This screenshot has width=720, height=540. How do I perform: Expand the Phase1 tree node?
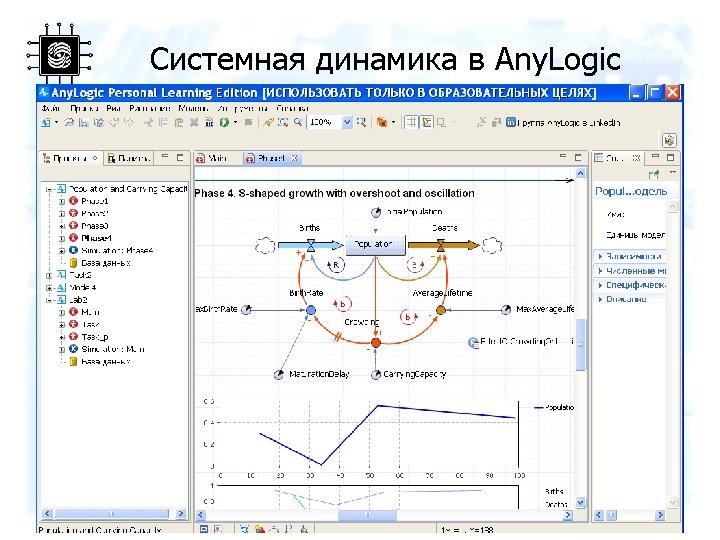[62, 201]
